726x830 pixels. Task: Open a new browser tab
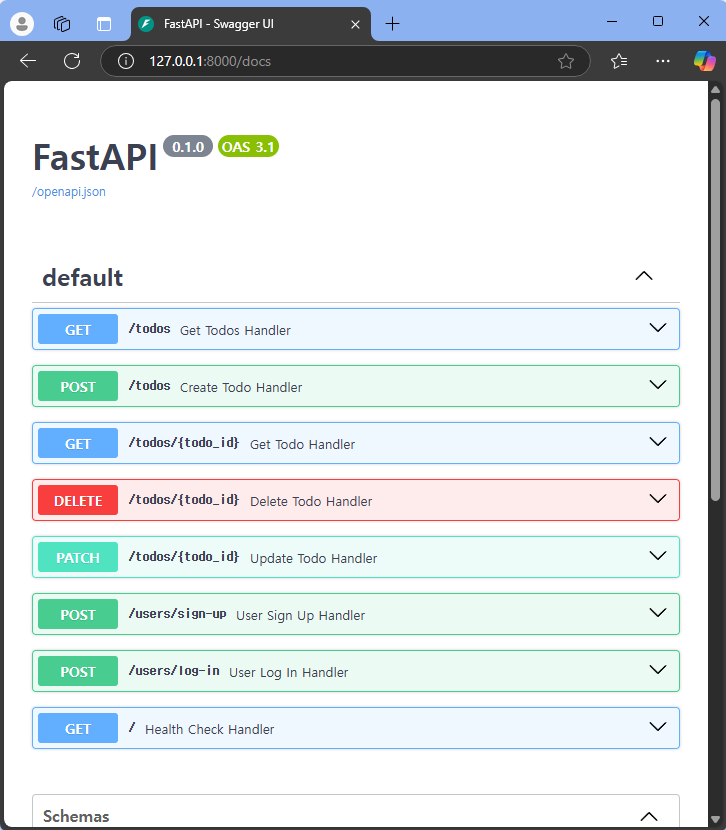click(x=392, y=24)
